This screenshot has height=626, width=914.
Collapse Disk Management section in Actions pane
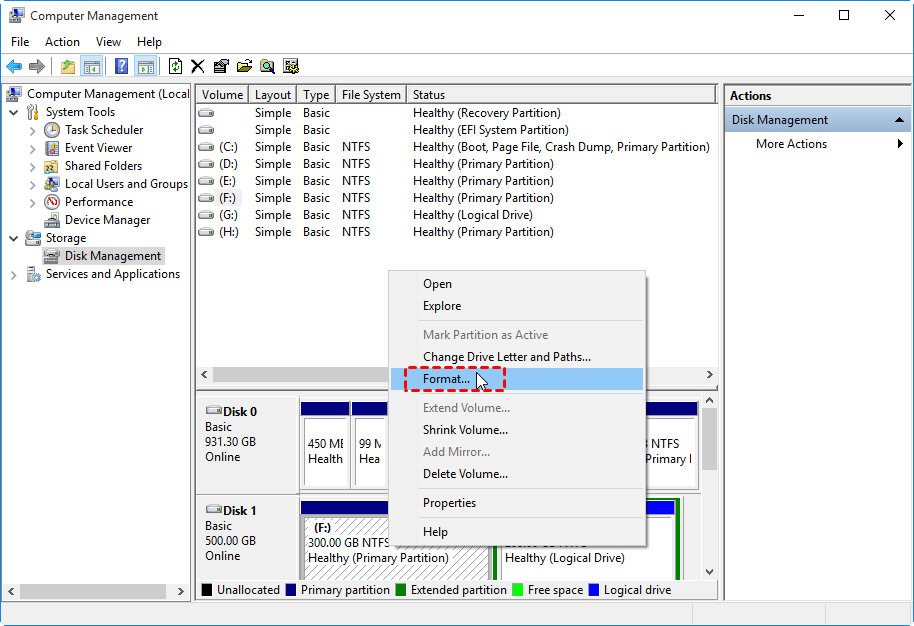(x=899, y=119)
